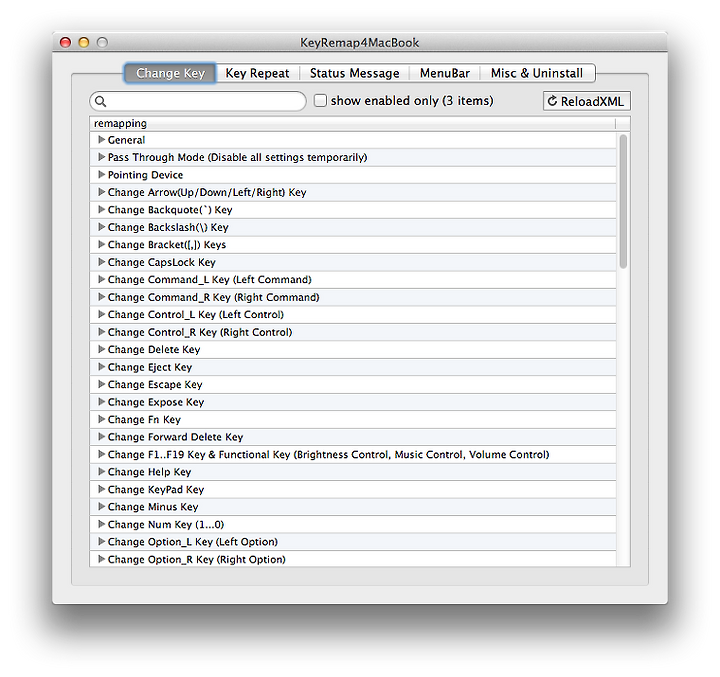720x677 pixels.
Task: Click the remapping column header
Action: pyautogui.click(x=352, y=124)
